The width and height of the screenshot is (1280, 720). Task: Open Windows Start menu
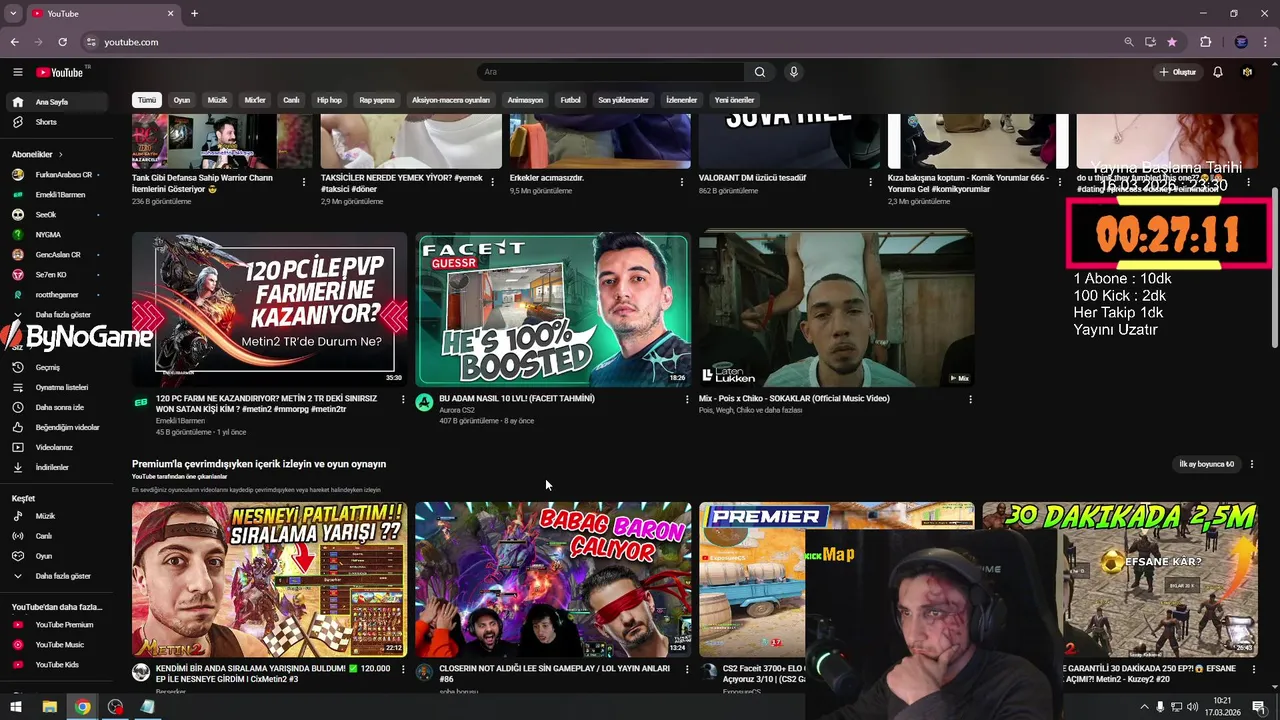click(16, 707)
